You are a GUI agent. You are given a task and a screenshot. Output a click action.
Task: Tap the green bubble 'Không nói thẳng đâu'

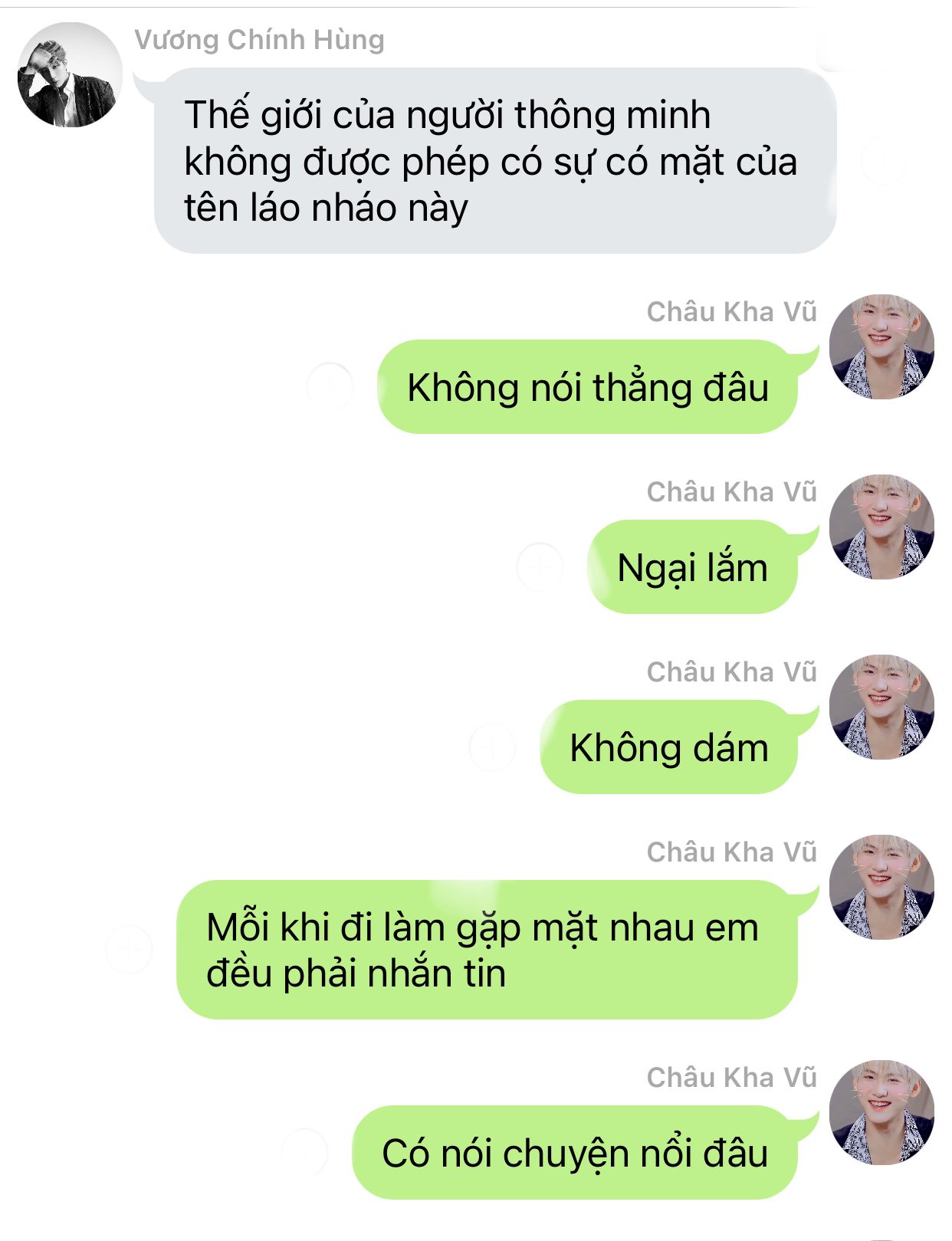click(x=588, y=387)
